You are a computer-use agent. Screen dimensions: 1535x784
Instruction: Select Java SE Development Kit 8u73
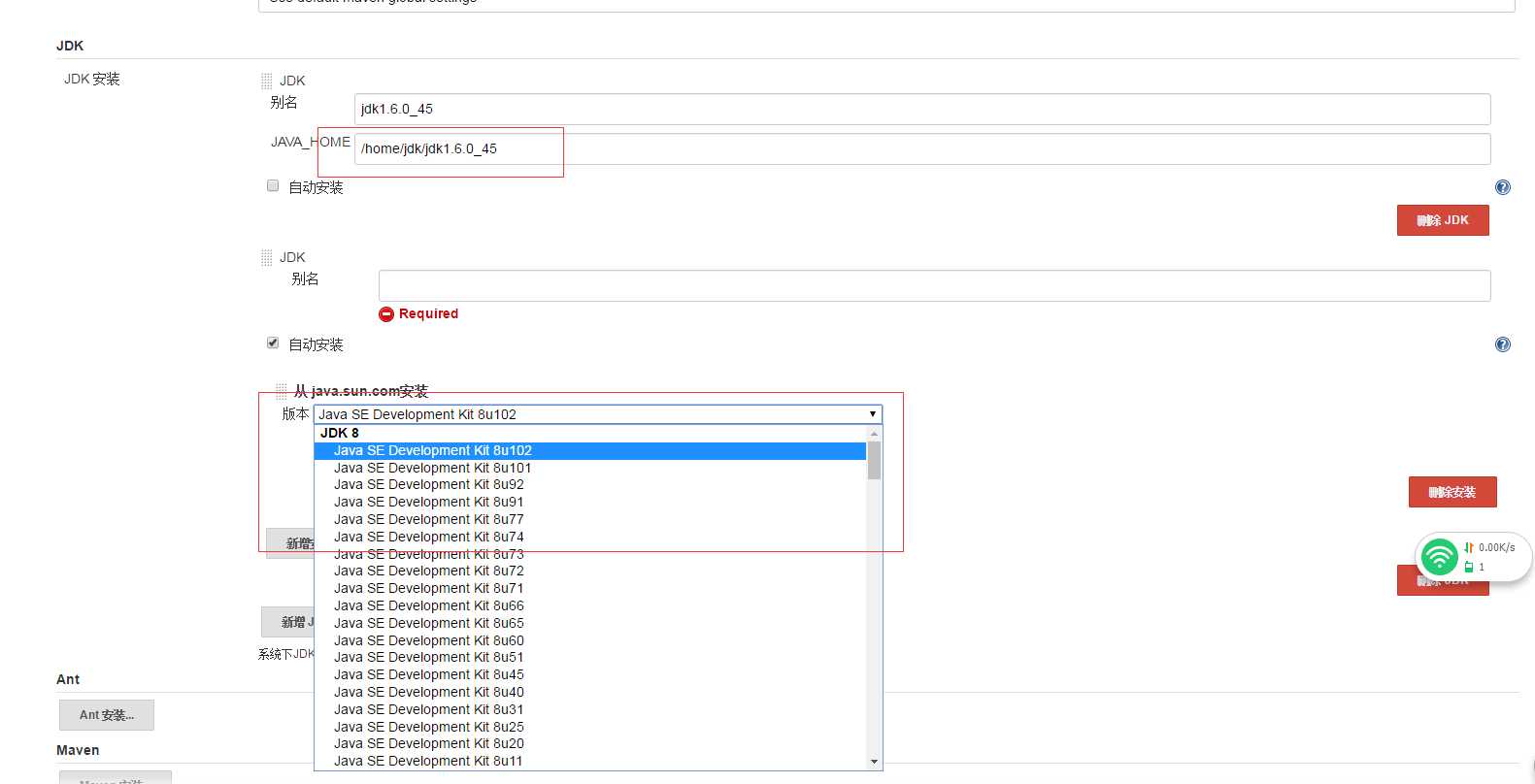pos(590,554)
